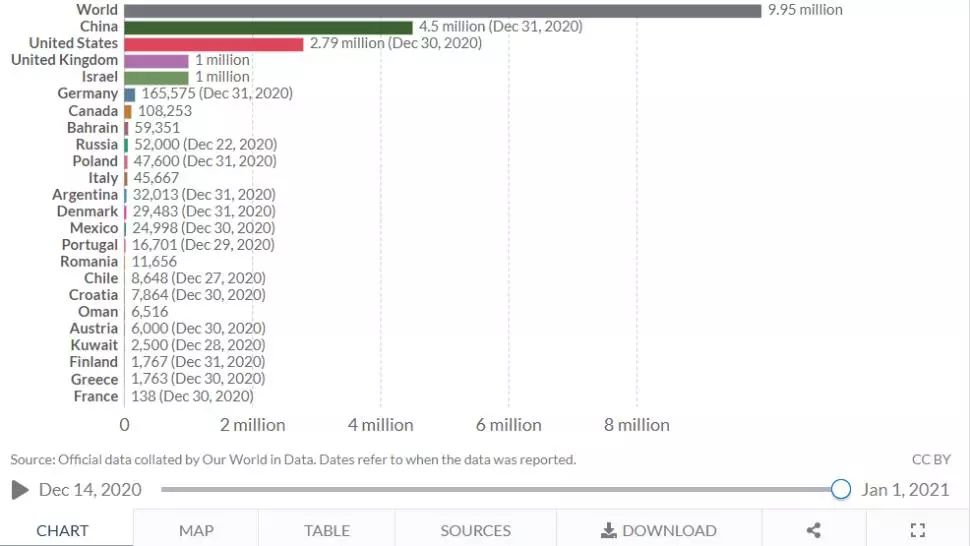Click the China green bar

click(268, 27)
